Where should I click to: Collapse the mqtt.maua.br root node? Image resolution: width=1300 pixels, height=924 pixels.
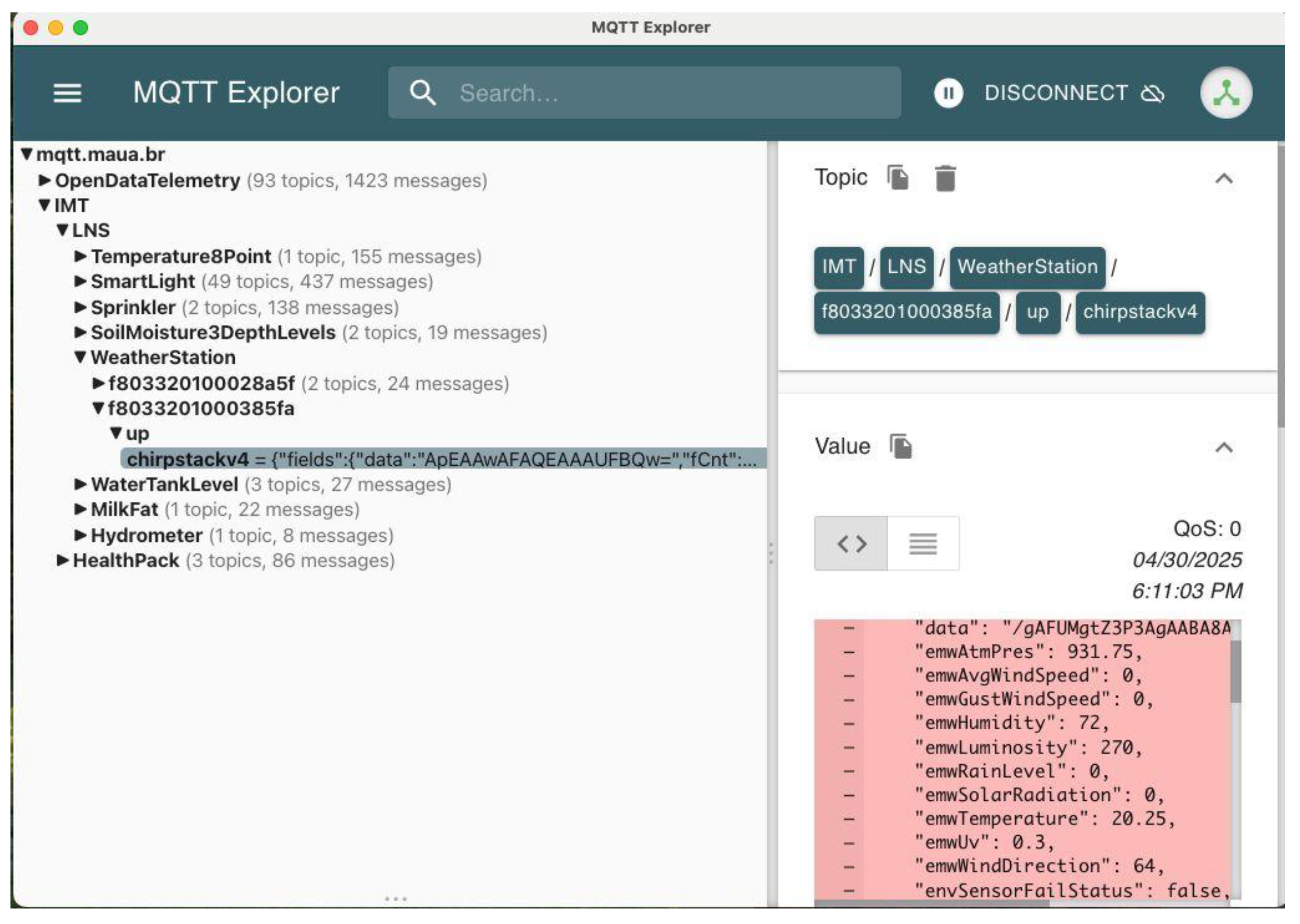pyautogui.click(x=27, y=154)
